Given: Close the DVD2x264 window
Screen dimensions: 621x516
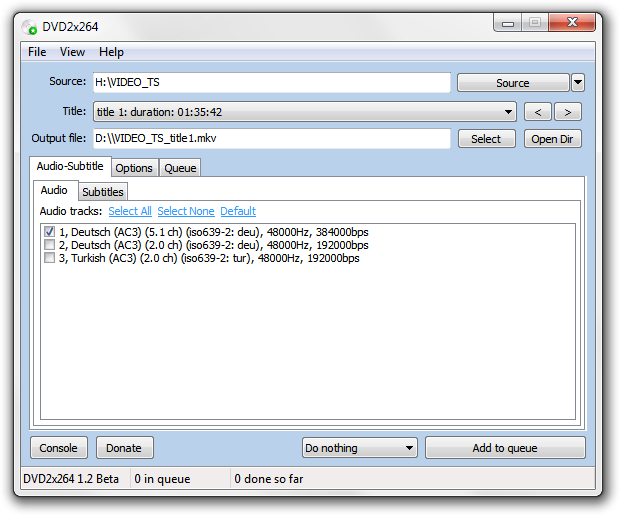Looking at the screenshot, I should click(x=572, y=23).
